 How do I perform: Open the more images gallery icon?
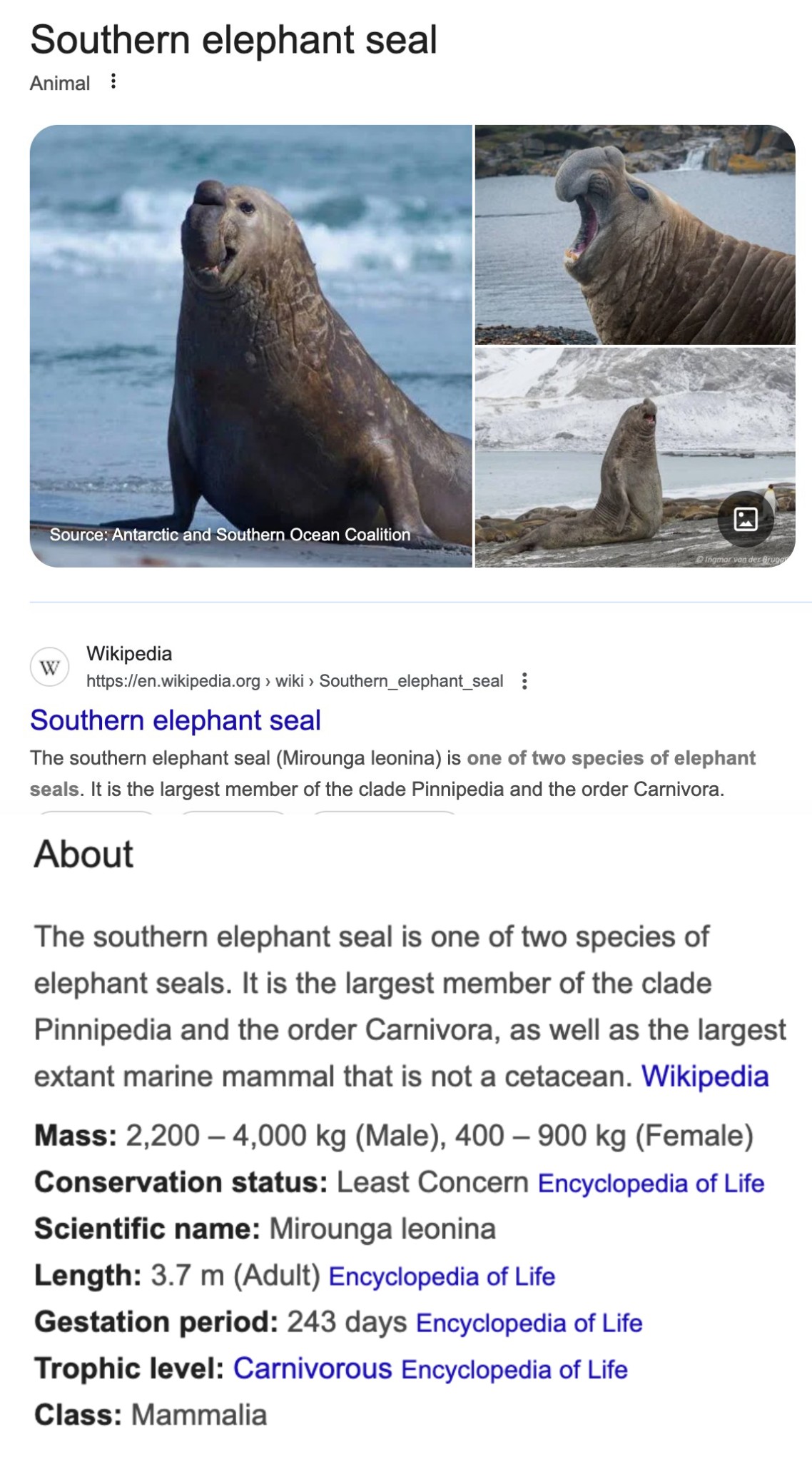click(x=746, y=519)
